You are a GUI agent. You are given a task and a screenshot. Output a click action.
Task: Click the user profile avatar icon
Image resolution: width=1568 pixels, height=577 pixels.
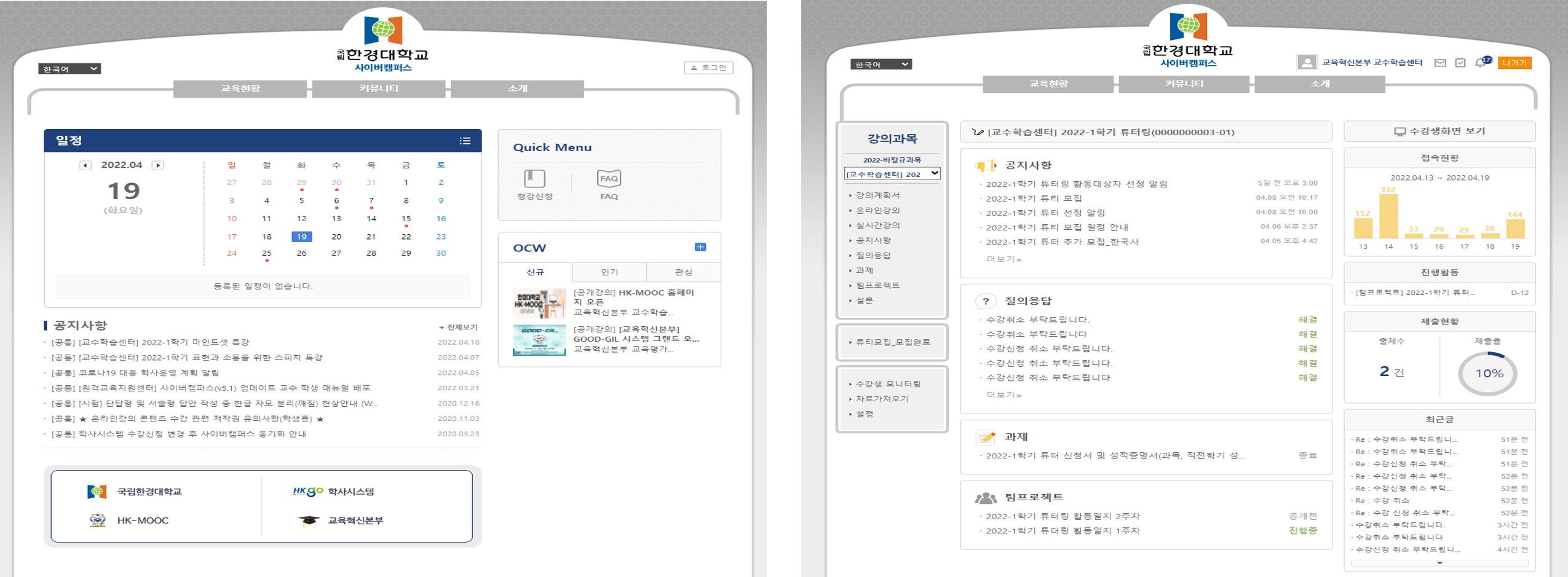click(1306, 63)
